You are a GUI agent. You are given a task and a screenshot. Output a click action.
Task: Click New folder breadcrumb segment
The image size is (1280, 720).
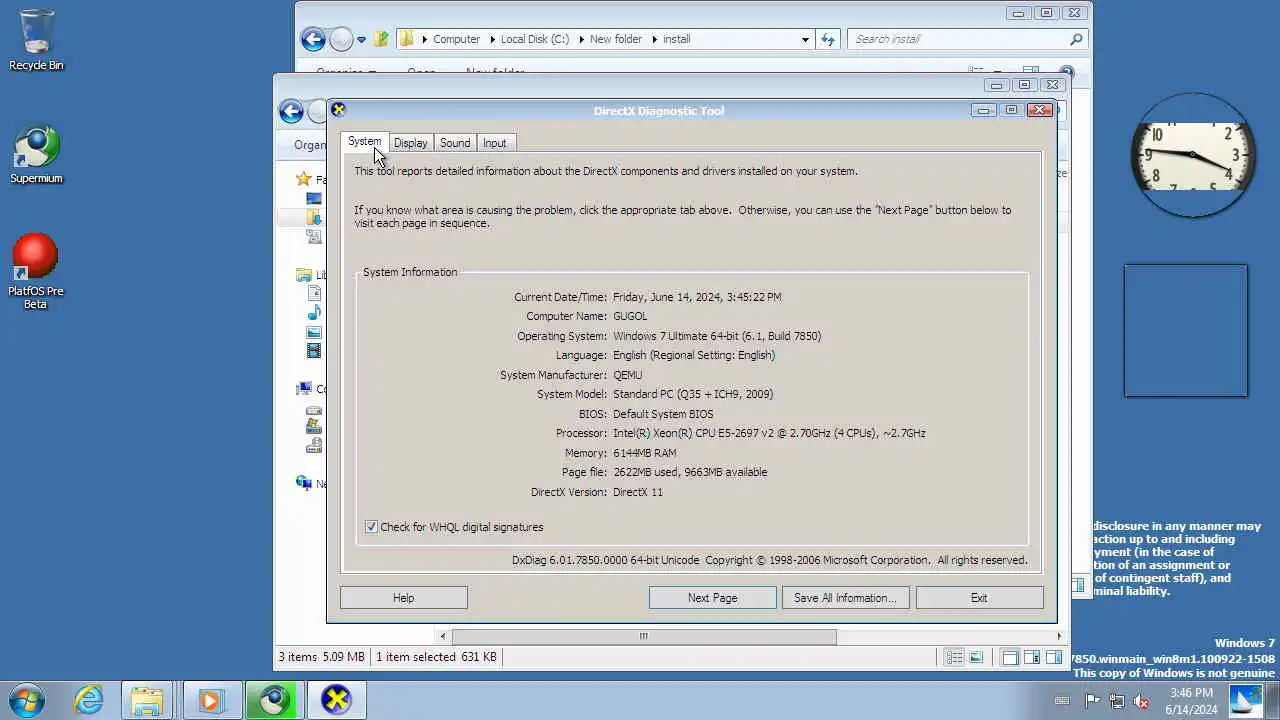click(616, 39)
